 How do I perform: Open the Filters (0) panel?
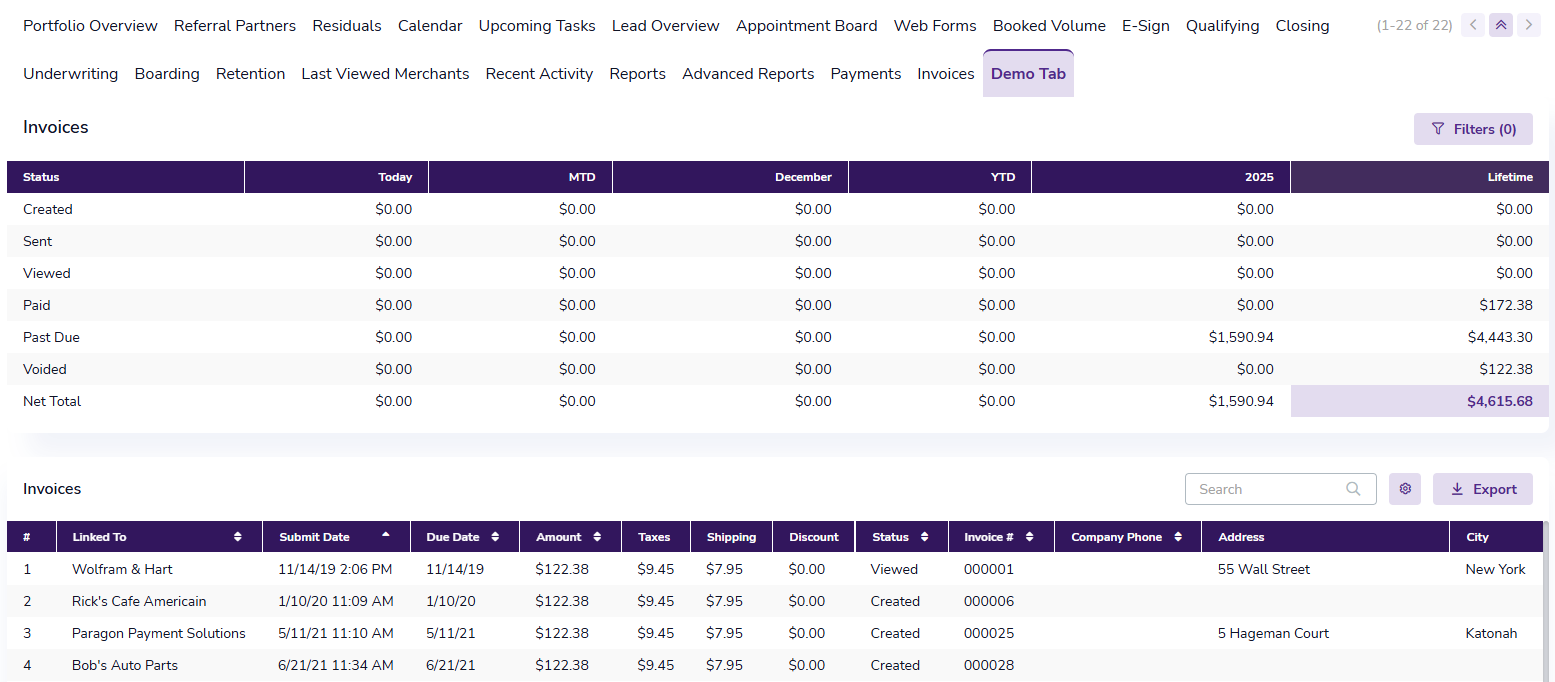tap(1473, 129)
